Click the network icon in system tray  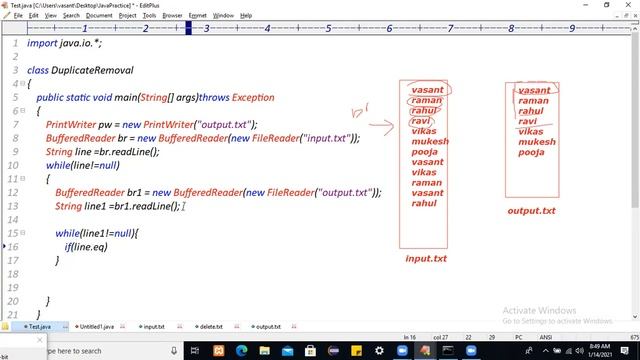pos(568,351)
